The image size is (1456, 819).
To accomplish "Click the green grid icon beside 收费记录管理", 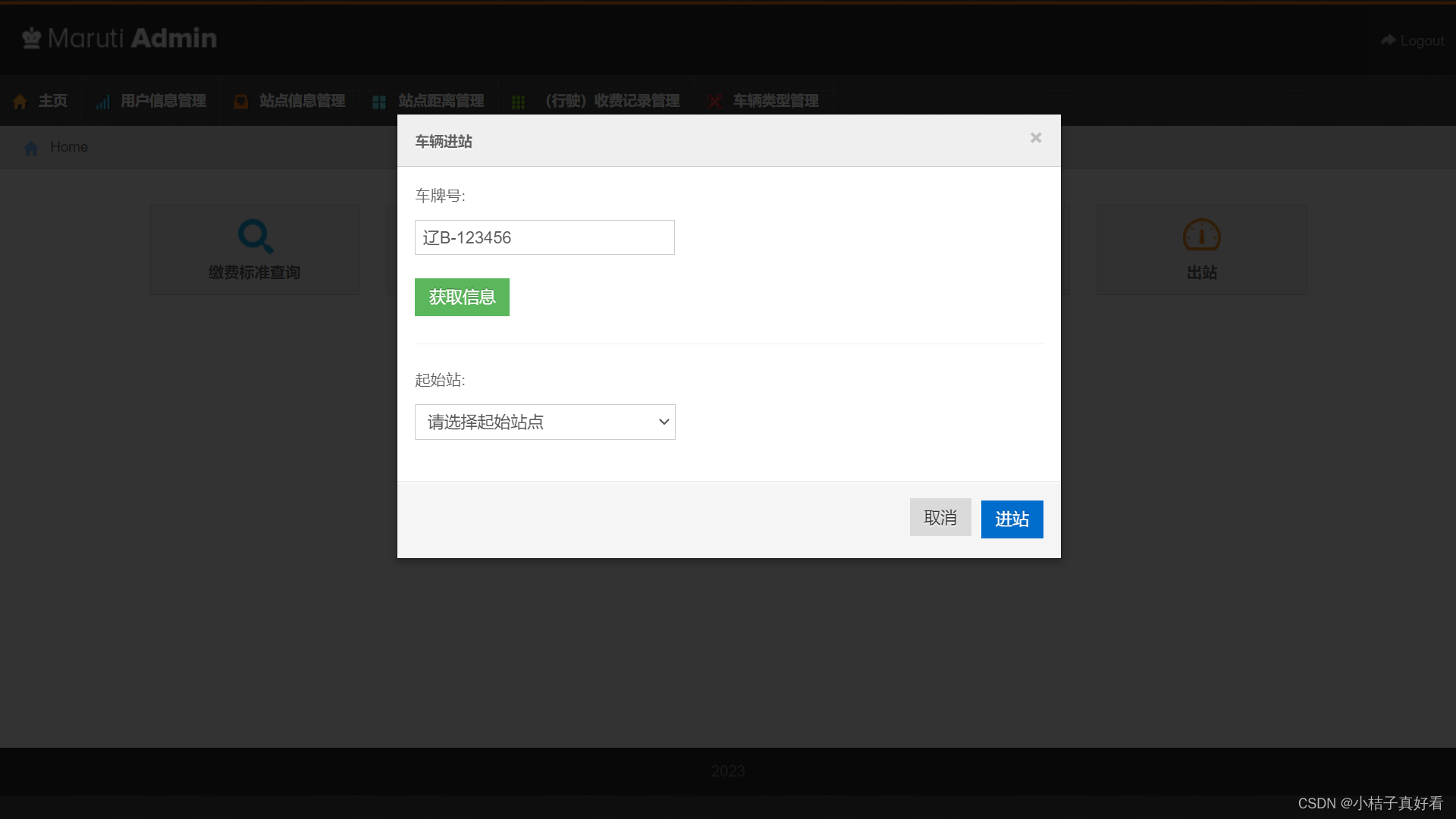I will [519, 102].
